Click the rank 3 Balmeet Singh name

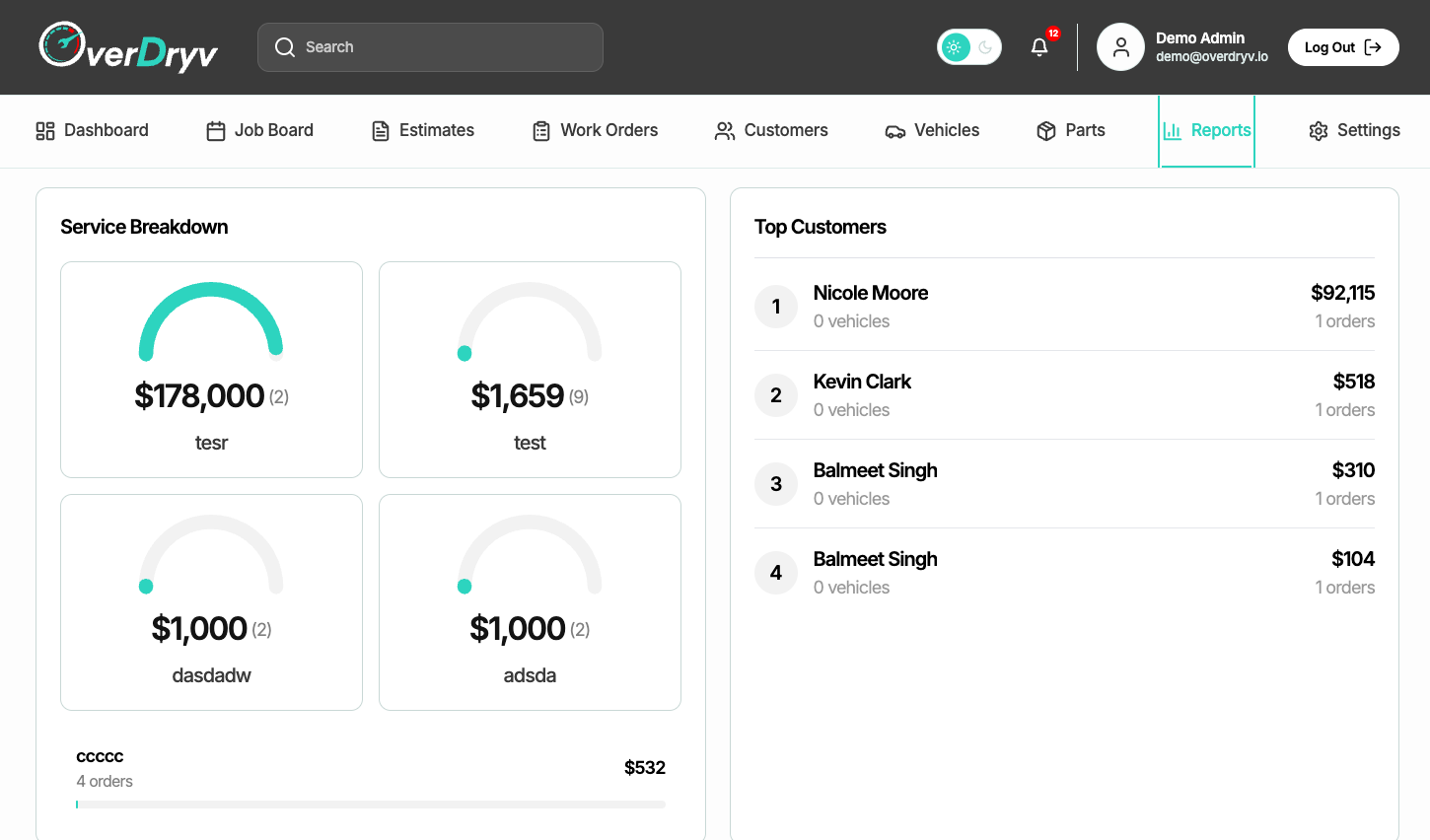[x=875, y=470]
